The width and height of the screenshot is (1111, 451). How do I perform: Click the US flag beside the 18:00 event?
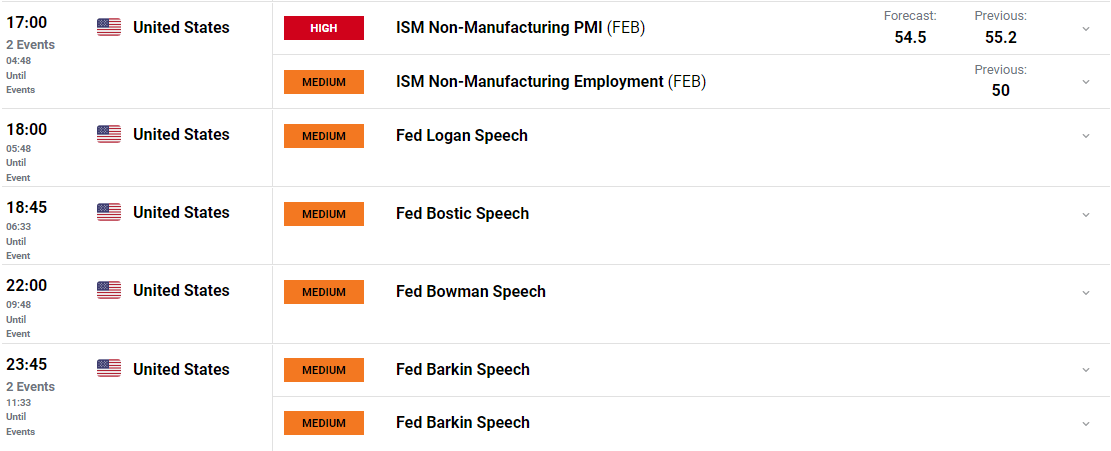tap(109, 134)
